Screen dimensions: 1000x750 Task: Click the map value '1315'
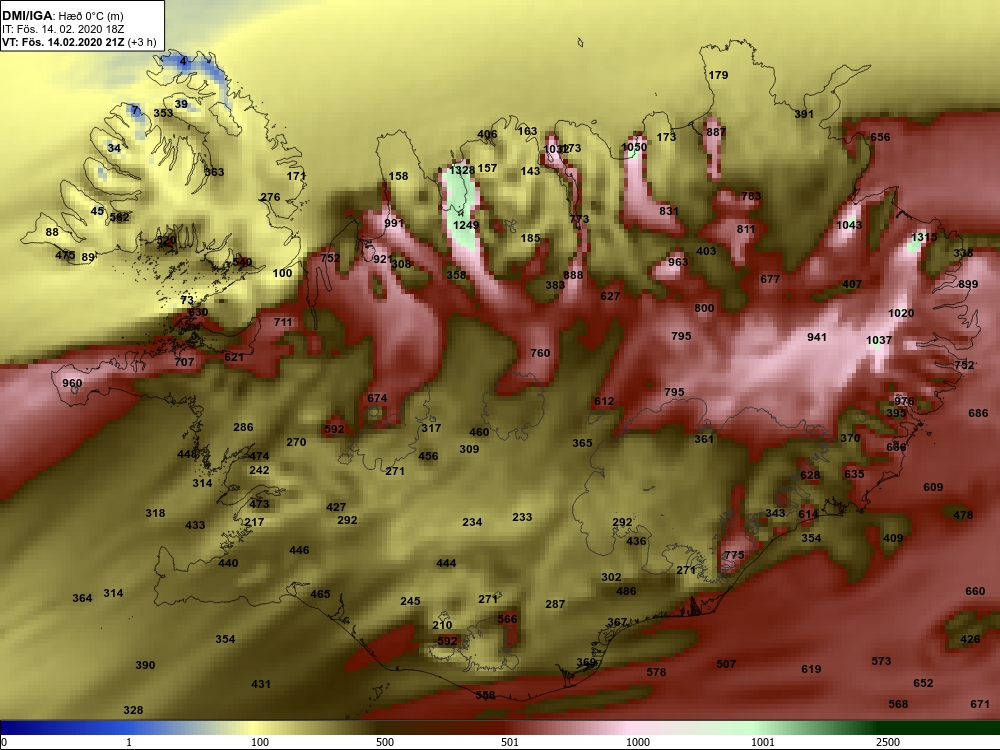(923, 237)
